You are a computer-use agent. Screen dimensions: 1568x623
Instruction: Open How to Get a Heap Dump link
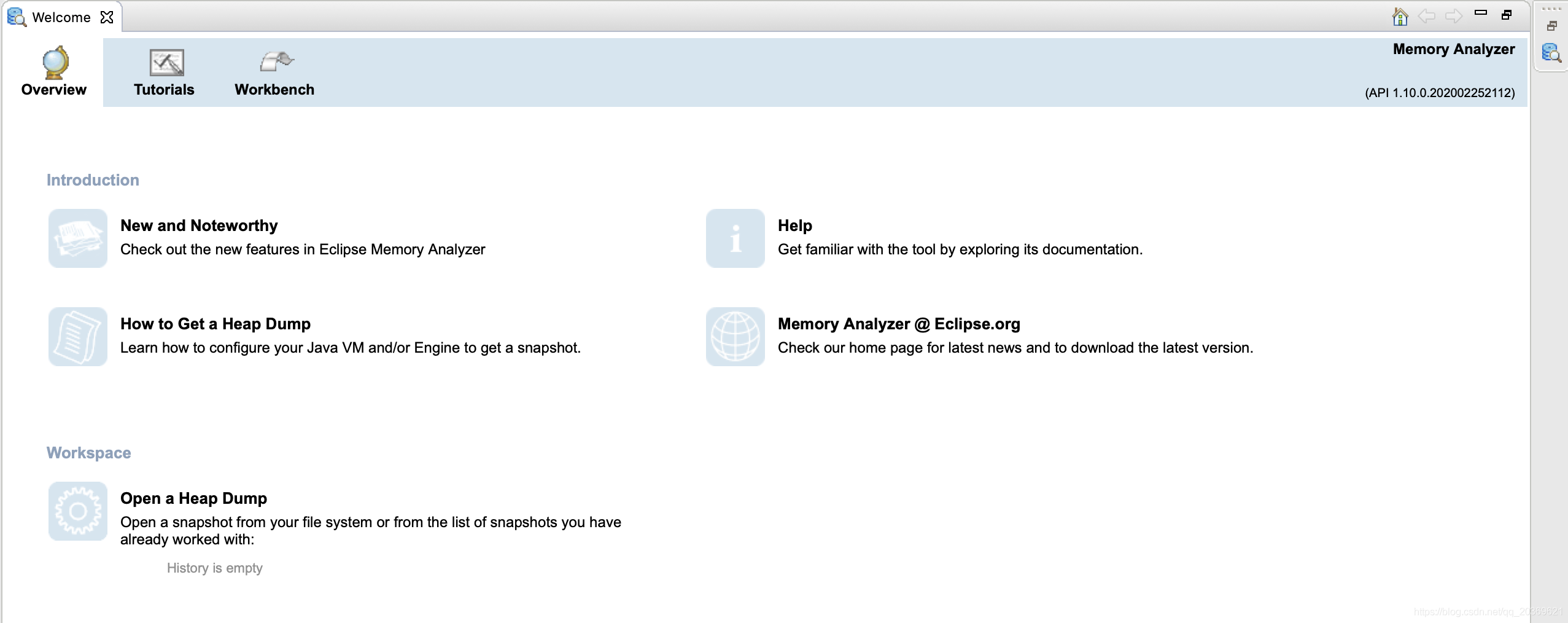click(x=215, y=324)
